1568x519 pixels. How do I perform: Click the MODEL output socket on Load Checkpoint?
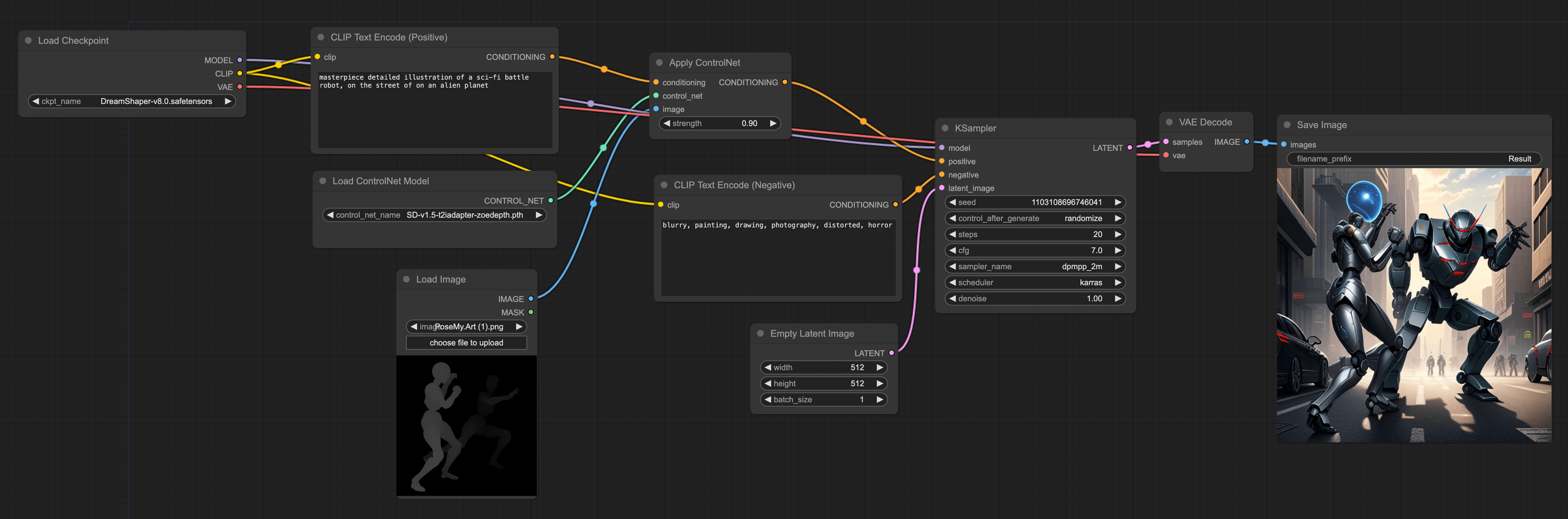[240, 60]
